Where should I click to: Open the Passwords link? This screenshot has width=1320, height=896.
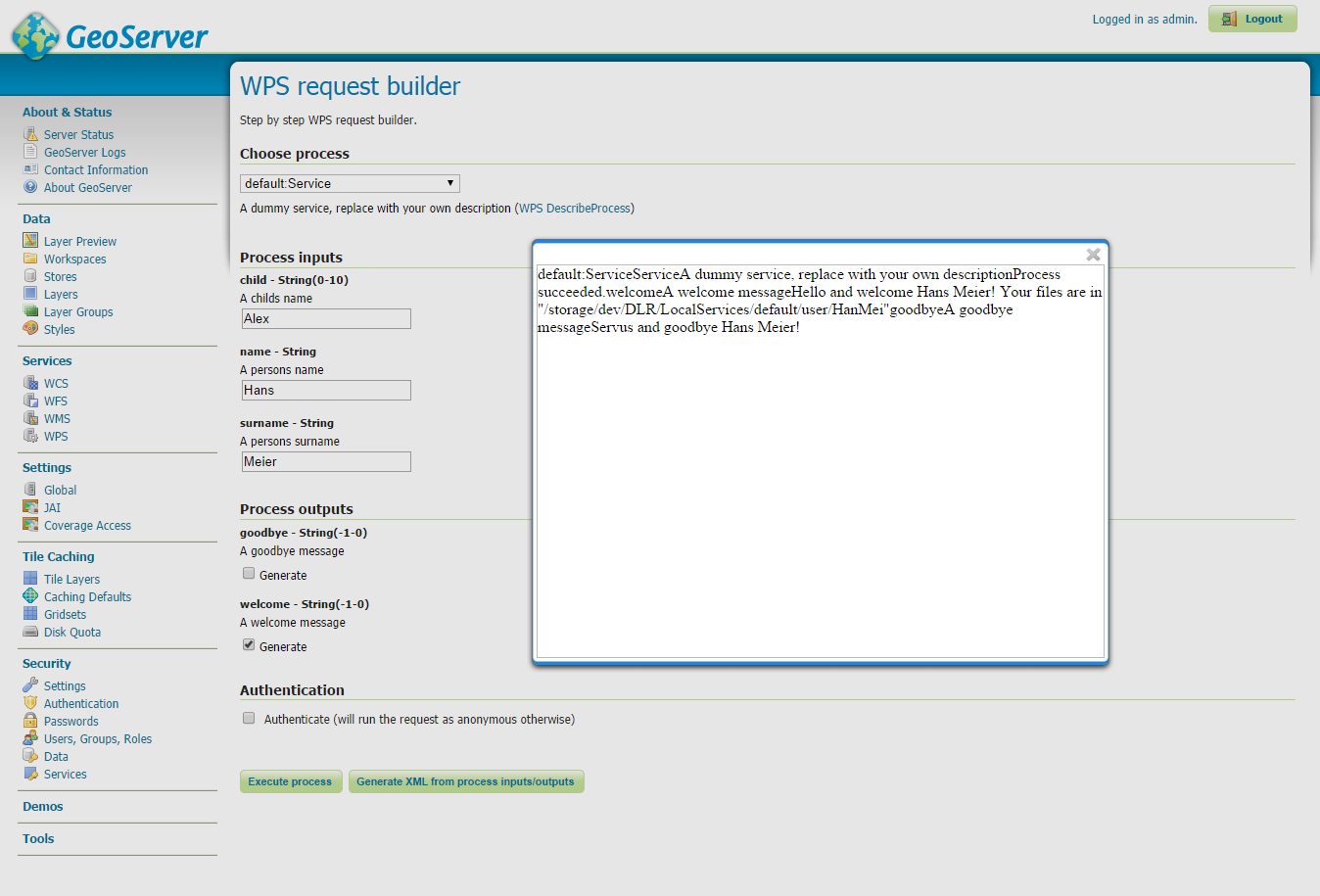[71, 722]
